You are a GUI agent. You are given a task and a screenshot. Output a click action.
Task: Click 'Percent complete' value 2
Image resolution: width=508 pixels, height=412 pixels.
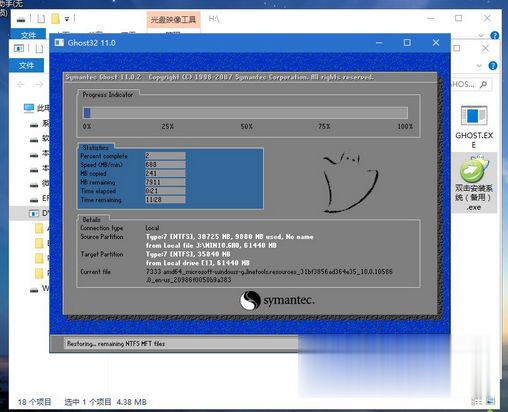pos(165,156)
